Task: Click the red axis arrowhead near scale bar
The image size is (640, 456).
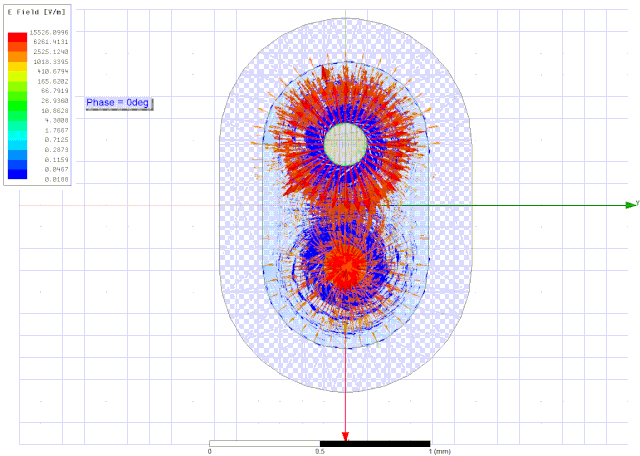Action: tap(345, 436)
